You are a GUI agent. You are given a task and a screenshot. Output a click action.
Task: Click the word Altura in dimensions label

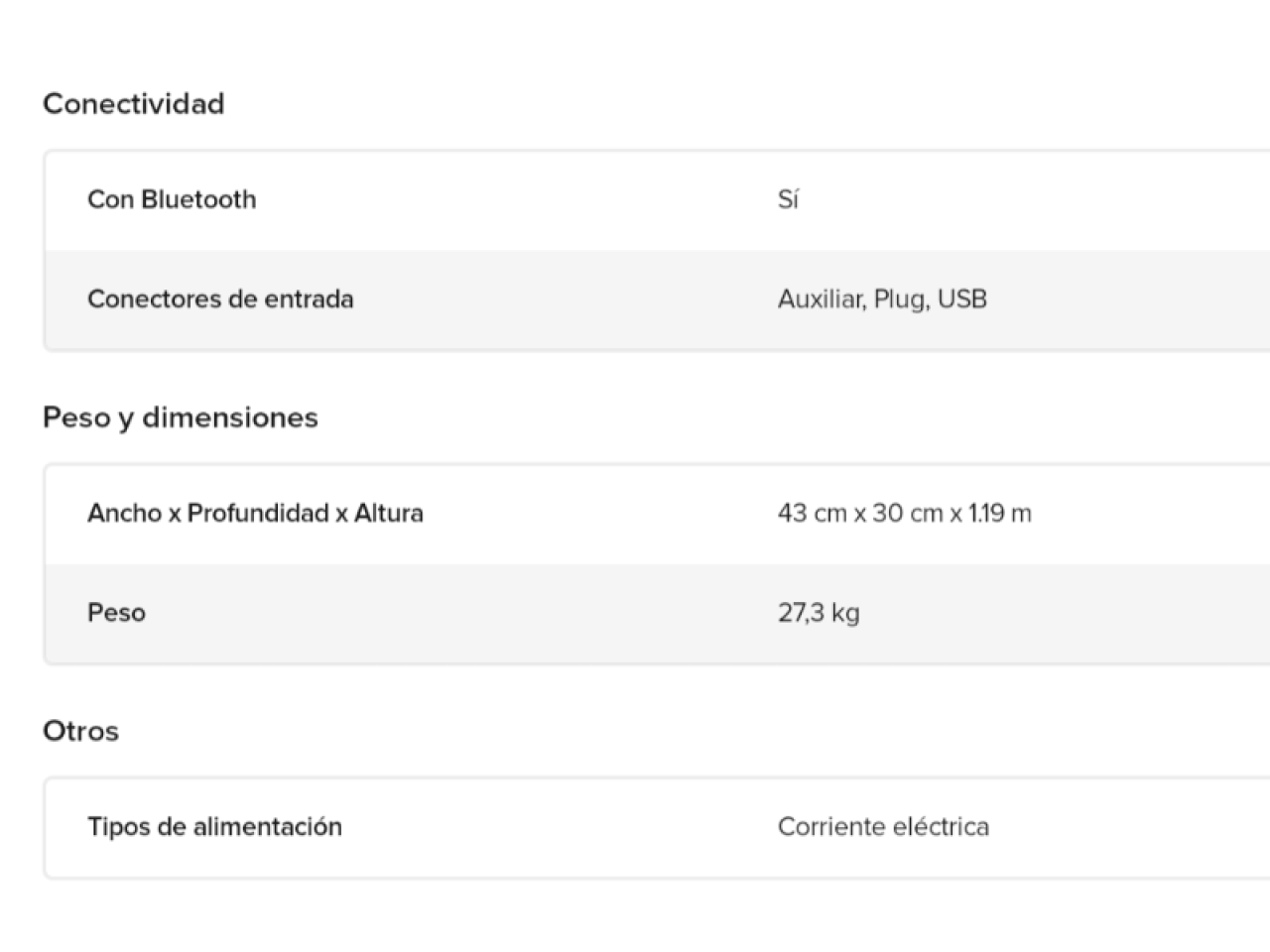(389, 514)
